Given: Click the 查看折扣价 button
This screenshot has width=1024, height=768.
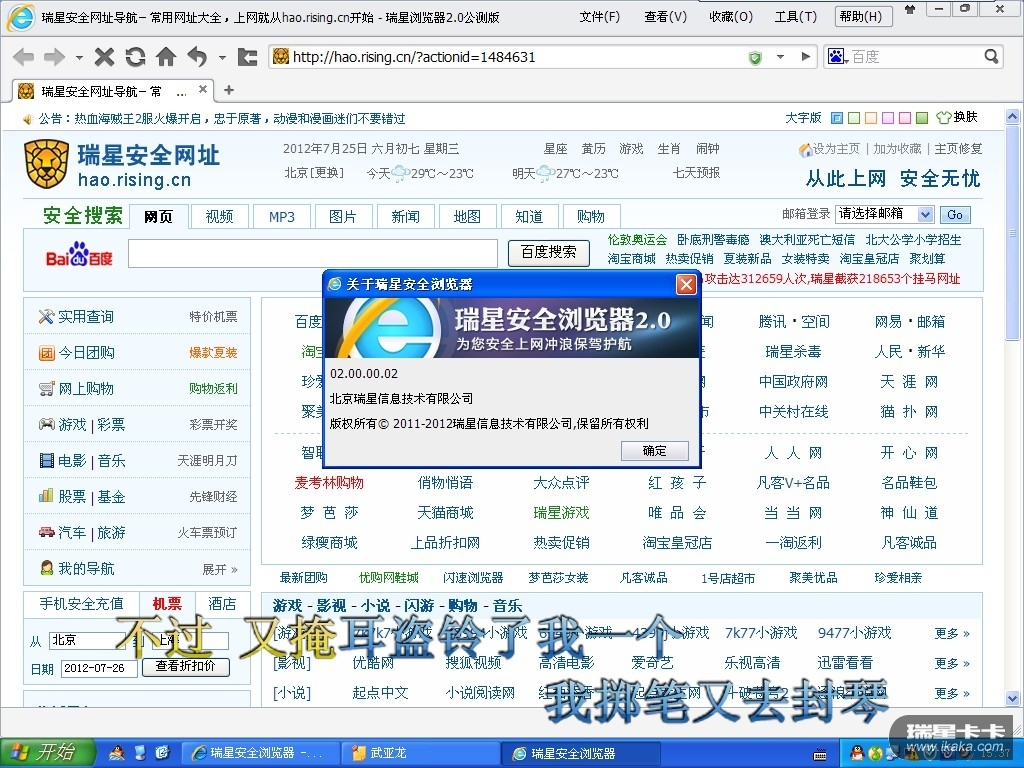Looking at the screenshot, I should (x=185, y=667).
